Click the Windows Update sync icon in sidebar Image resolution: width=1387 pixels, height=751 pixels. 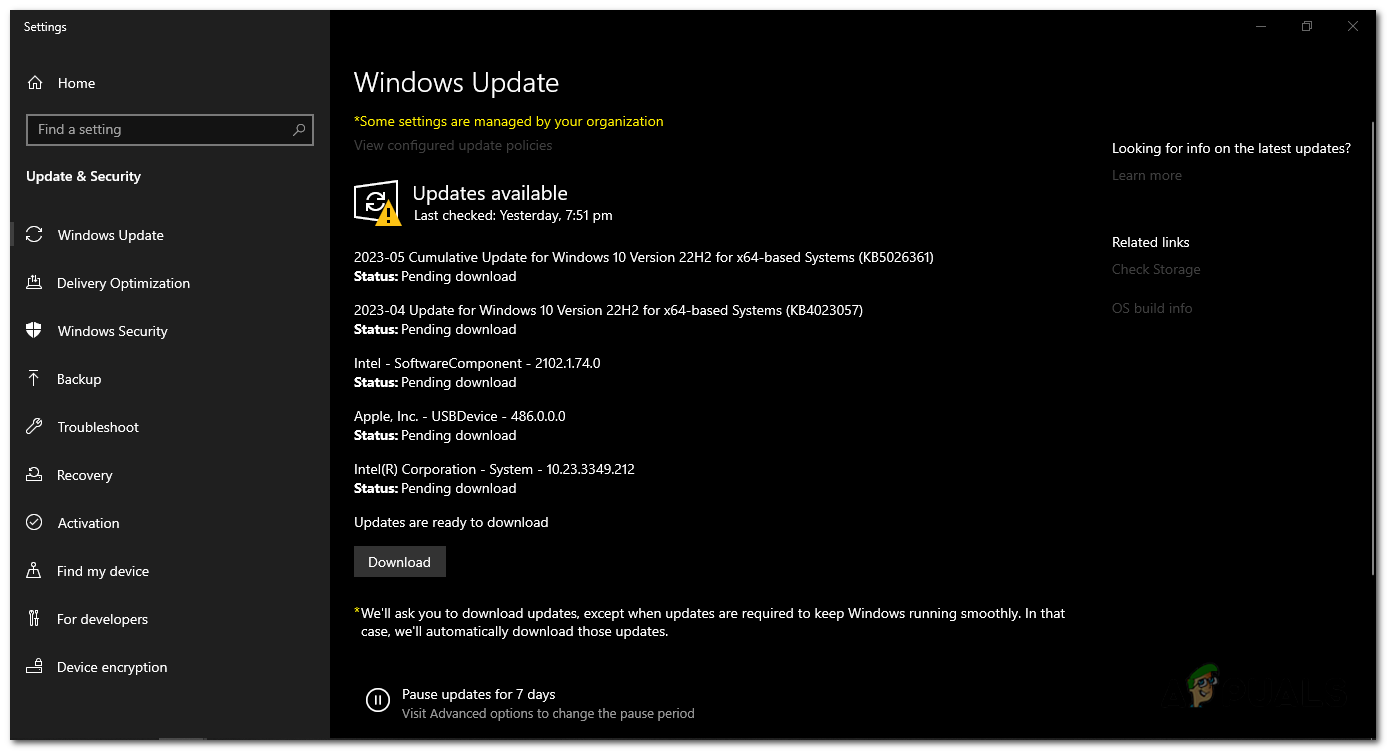(34, 235)
